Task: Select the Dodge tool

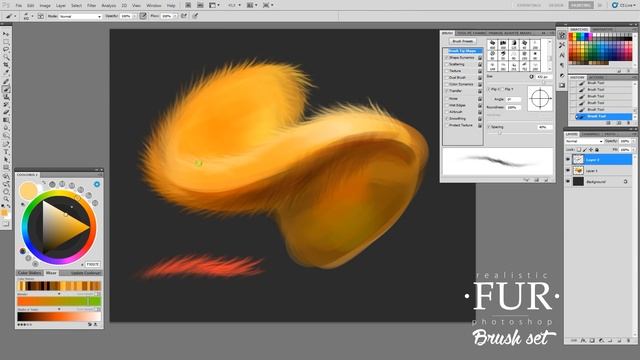Action: [6, 135]
